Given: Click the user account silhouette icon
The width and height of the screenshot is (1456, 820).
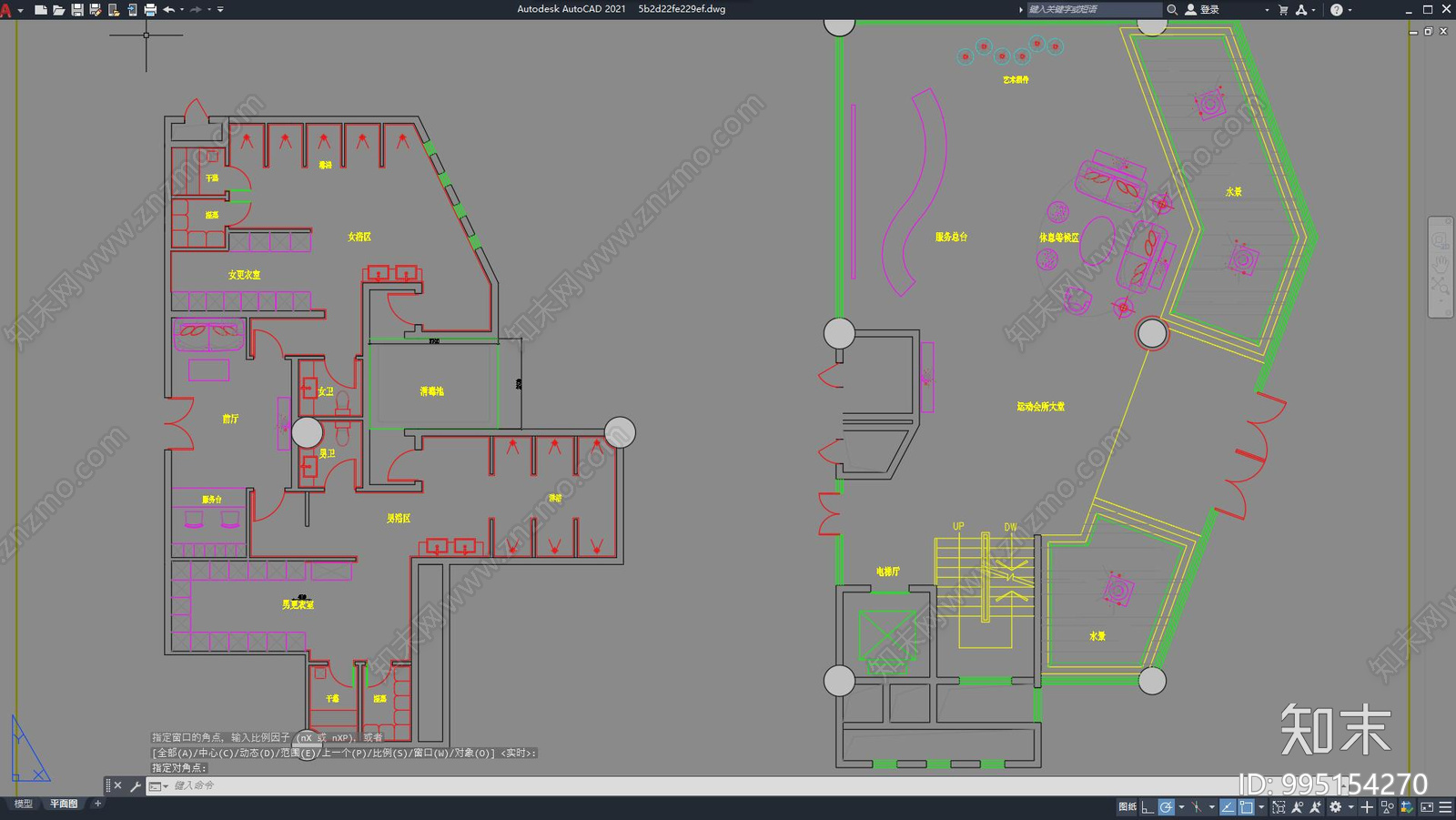Looking at the screenshot, I should click(x=1190, y=9).
